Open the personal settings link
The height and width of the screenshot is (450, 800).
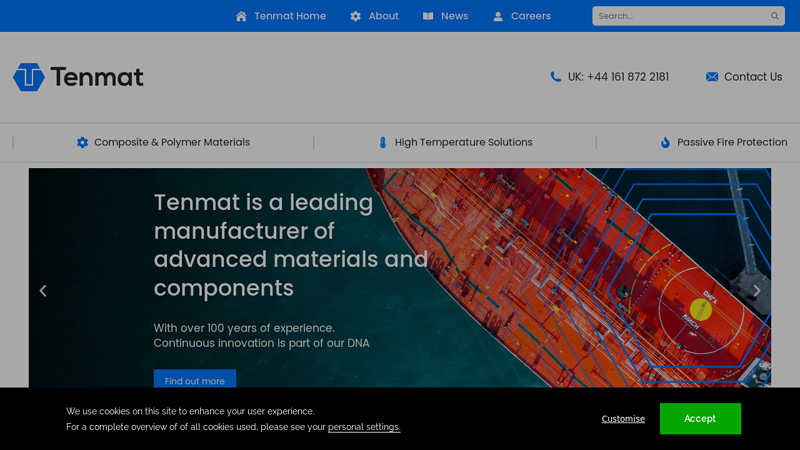(364, 427)
